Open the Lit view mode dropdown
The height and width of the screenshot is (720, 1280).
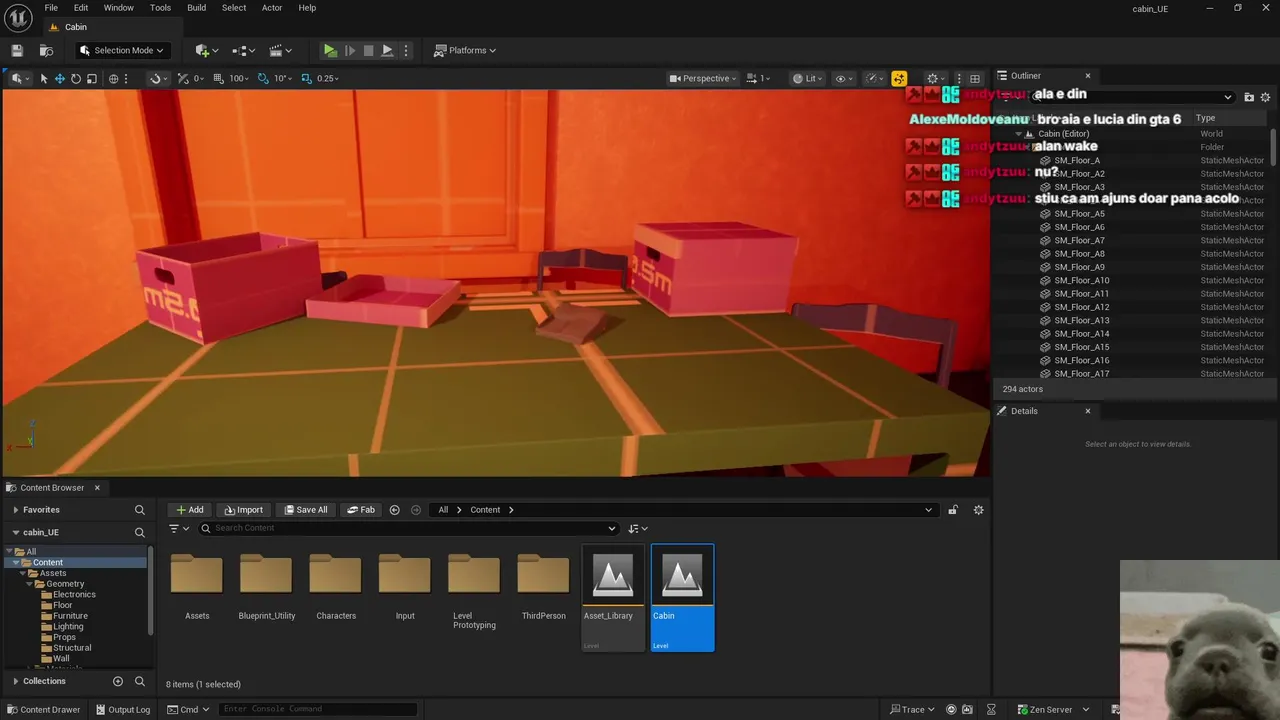click(806, 78)
